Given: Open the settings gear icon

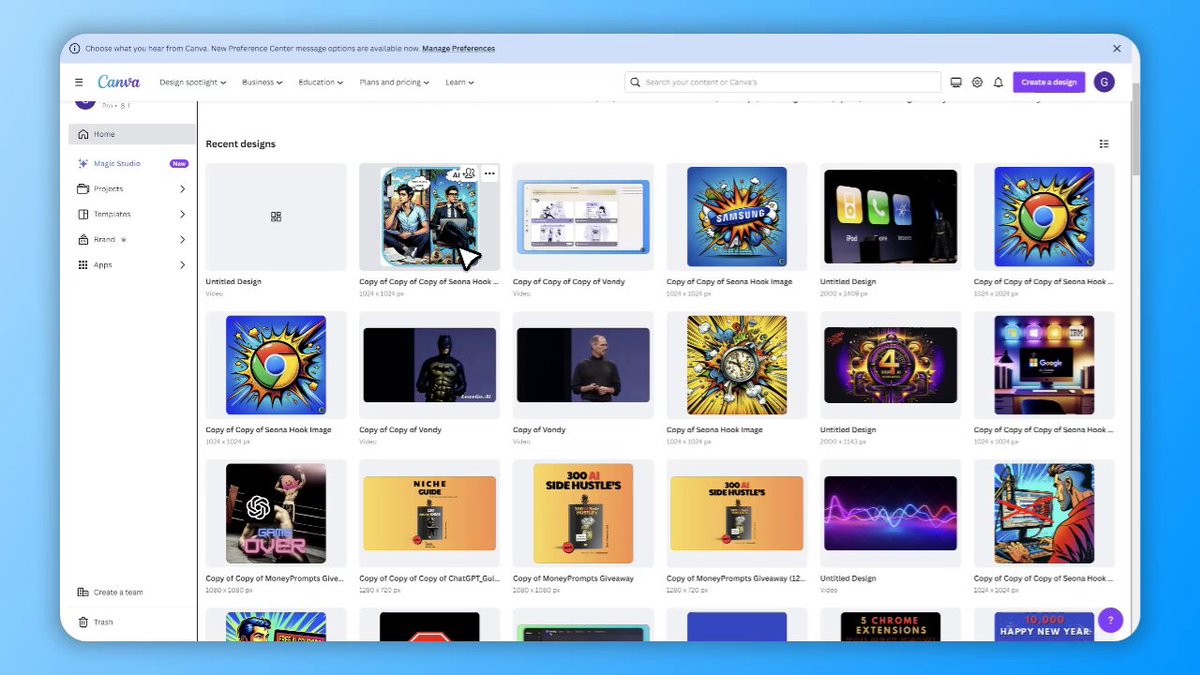Looking at the screenshot, I should click(977, 82).
